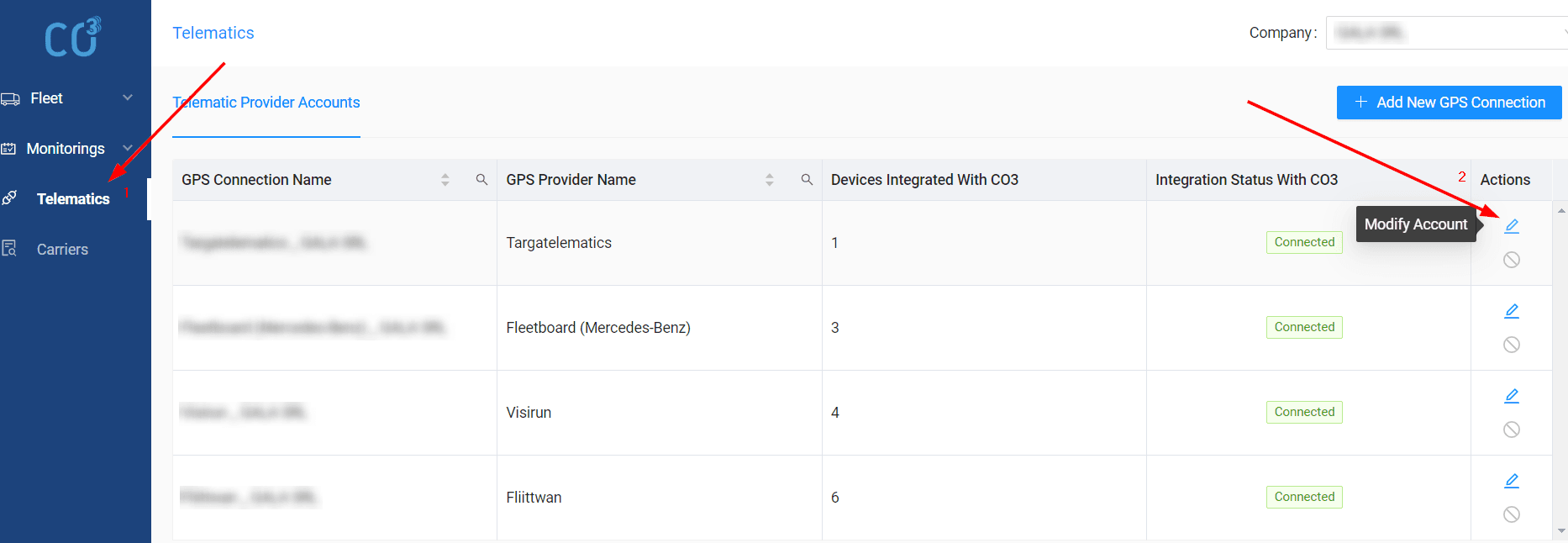Click Connected status in Fleetboard row

pos(1304,327)
